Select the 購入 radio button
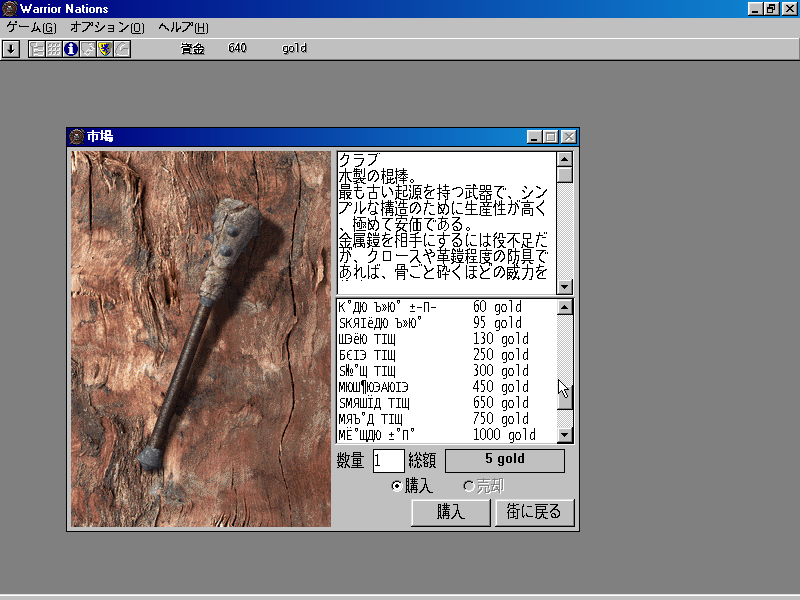Image resolution: width=800 pixels, height=600 pixels. 397,486
